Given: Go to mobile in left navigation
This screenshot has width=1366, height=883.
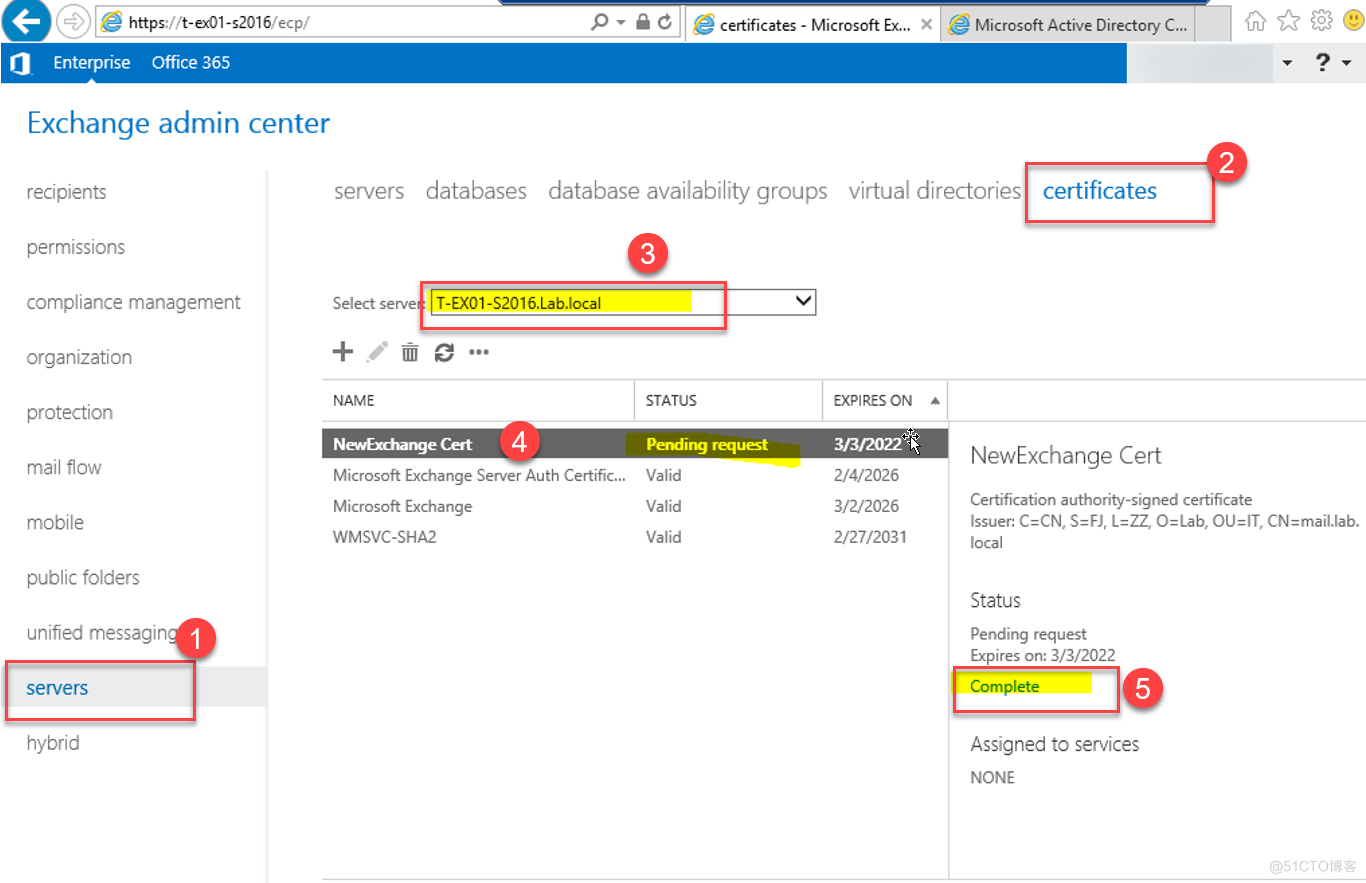Looking at the screenshot, I should pyautogui.click(x=55, y=522).
